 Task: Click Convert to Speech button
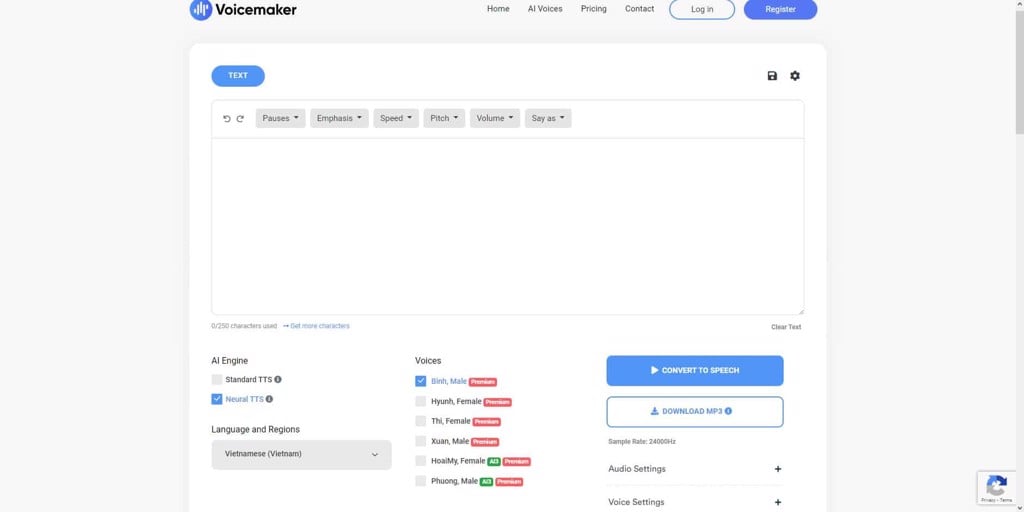coord(695,370)
